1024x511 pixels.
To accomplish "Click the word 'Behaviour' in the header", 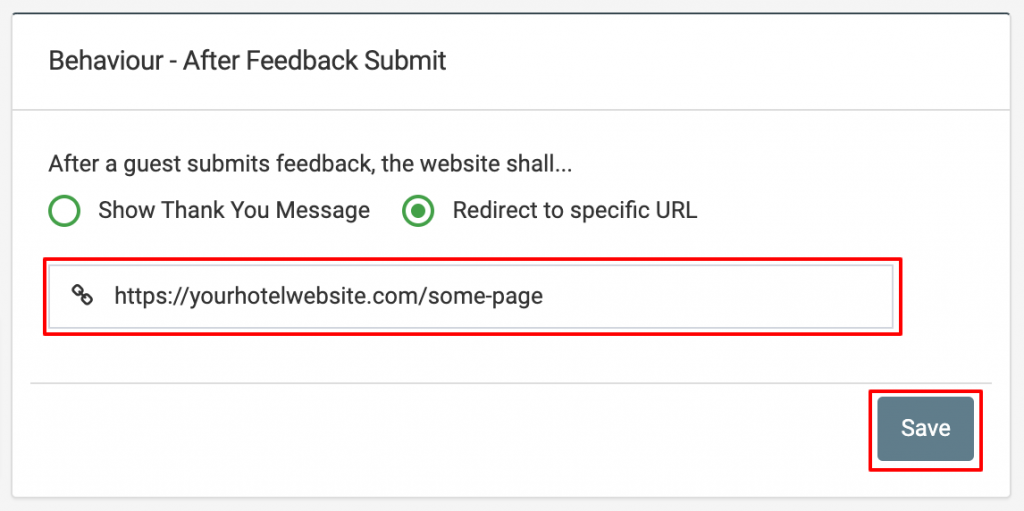I will pos(105,61).
